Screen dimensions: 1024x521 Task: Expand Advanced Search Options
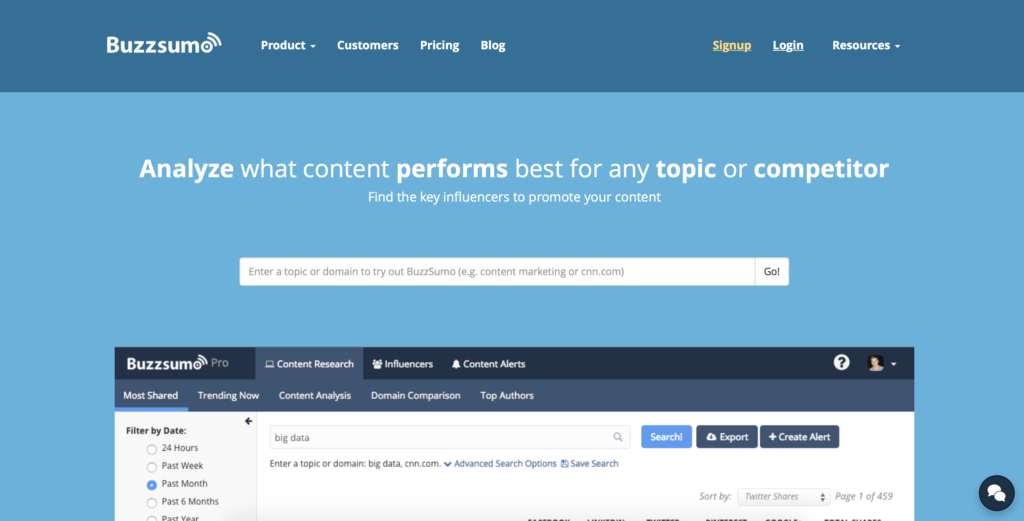pyautogui.click(x=500, y=464)
